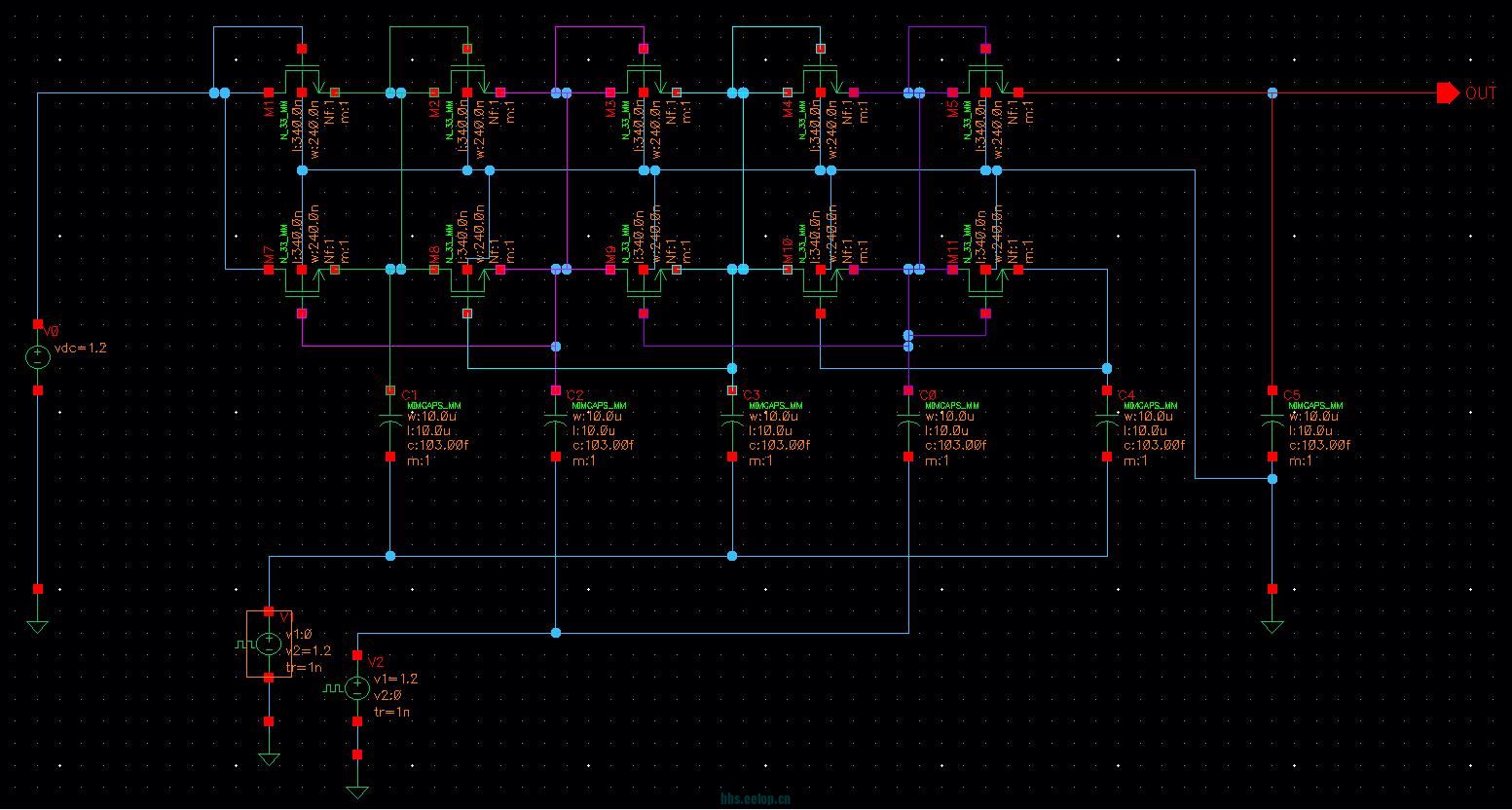Click the OUT net label text
The width and height of the screenshot is (1512, 810).
(x=1481, y=93)
